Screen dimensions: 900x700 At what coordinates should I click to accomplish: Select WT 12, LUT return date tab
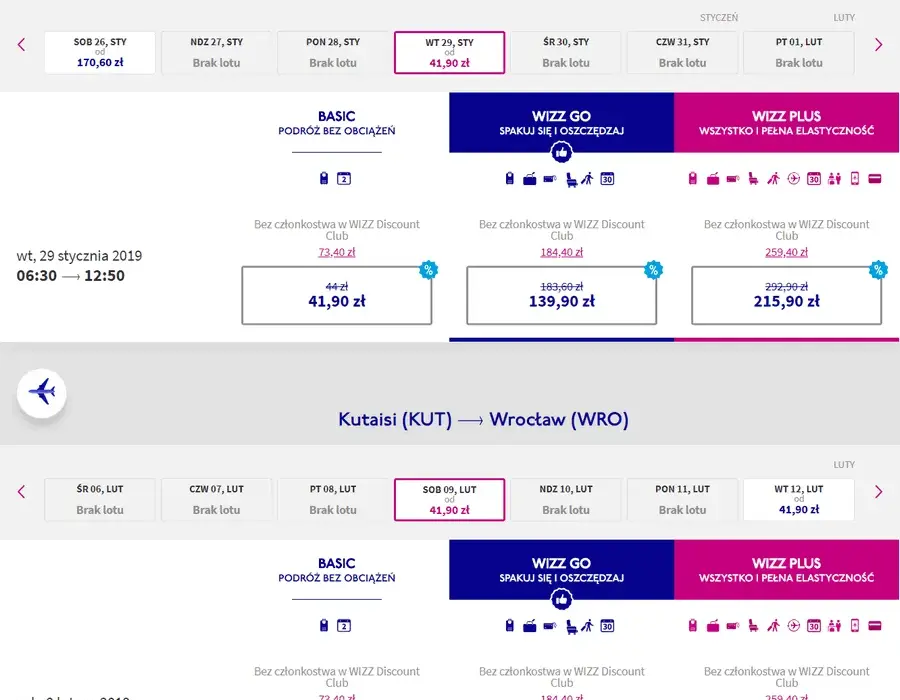[x=798, y=500]
